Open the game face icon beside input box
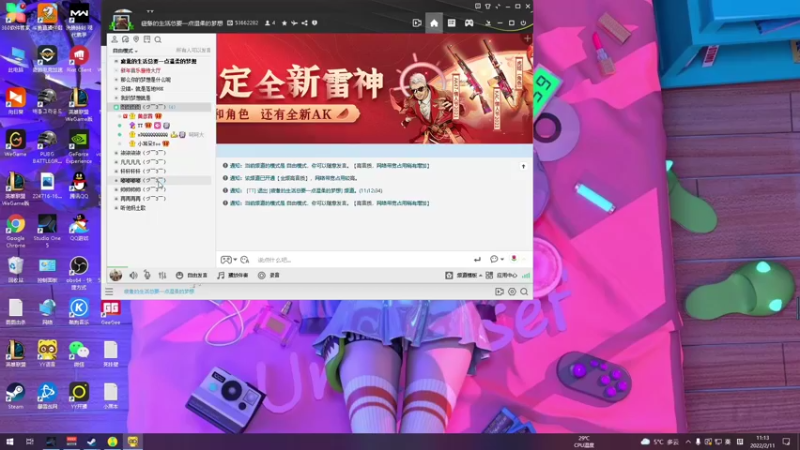Viewport: 800px width, 450px height. pos(226,260)
